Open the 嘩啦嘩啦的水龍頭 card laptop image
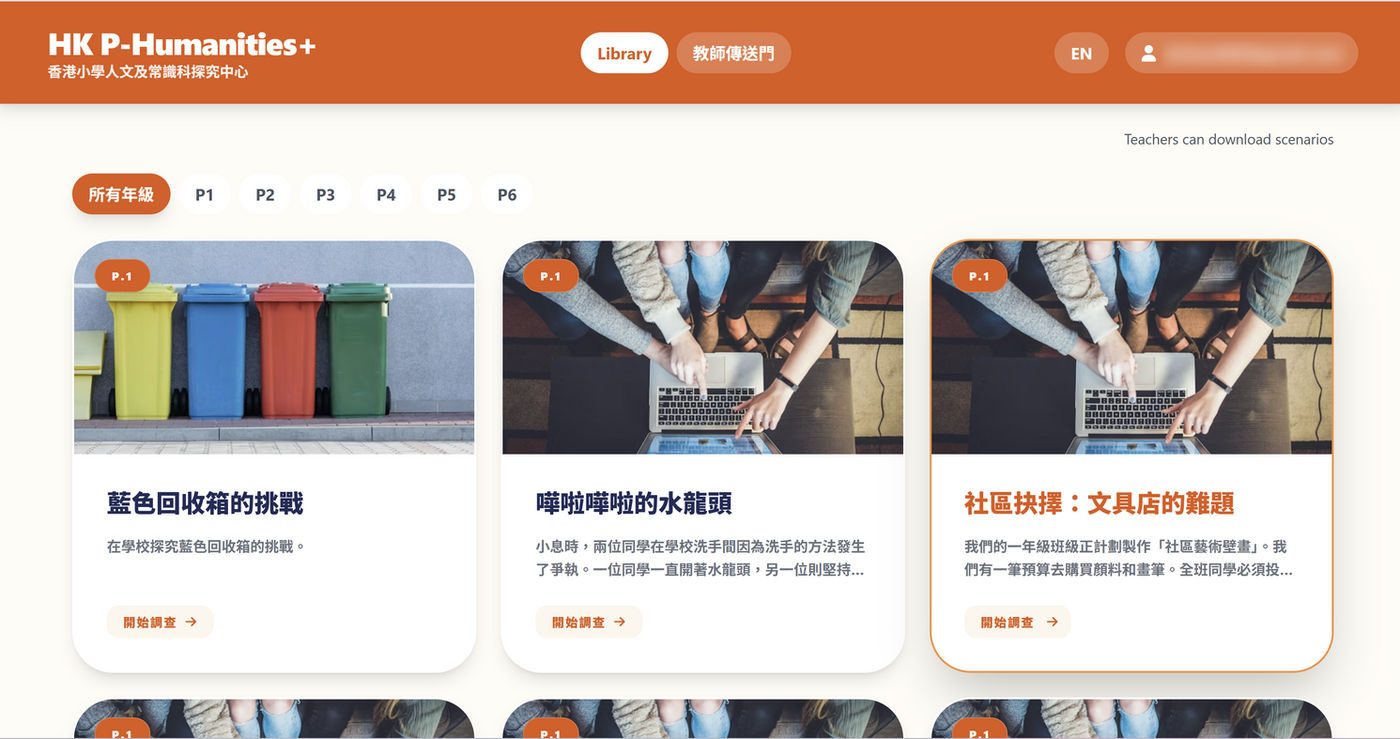 (x=703, y=347)
